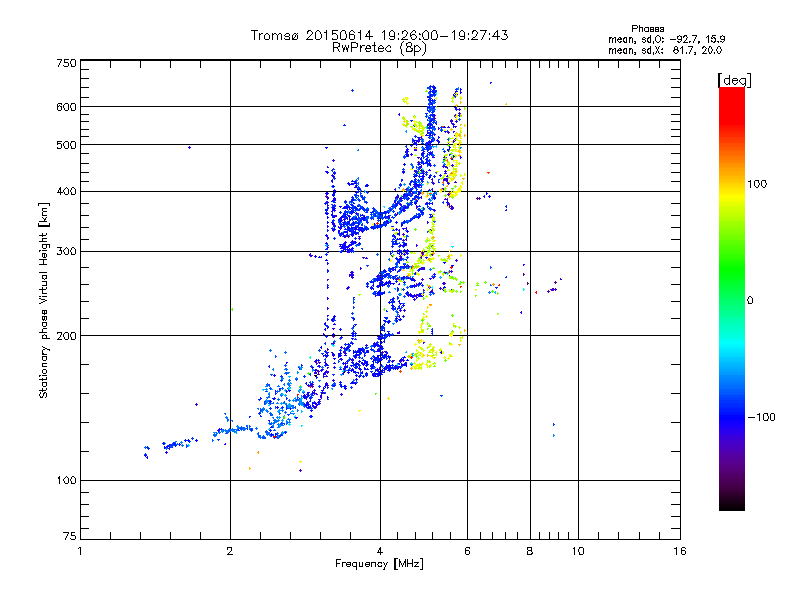
Task: Click the y-axis tick '750'
Action: click(66, 63)
